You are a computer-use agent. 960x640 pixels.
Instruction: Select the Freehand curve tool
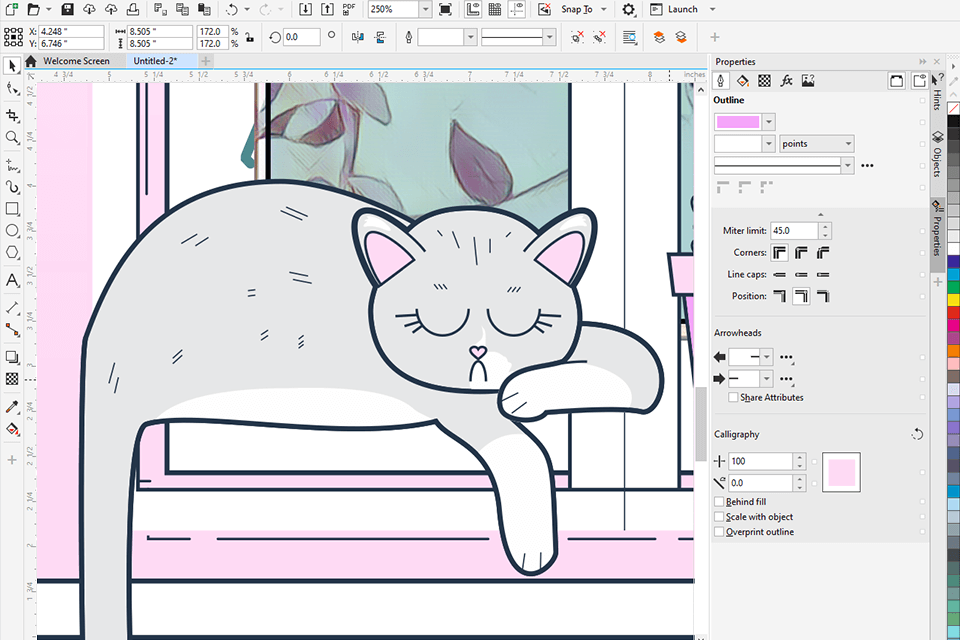[12, 165]
